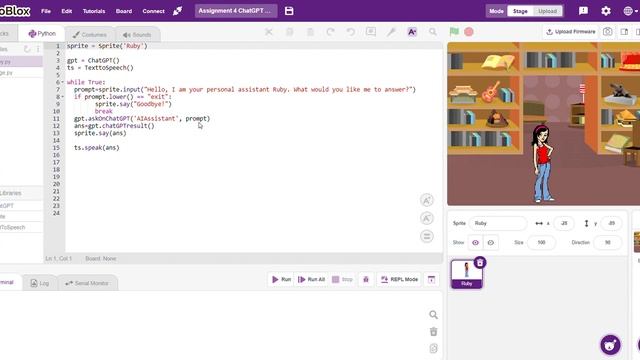Click the green flag to start
The width and height of the screenshot is (640, 360).
pos(454,31)
